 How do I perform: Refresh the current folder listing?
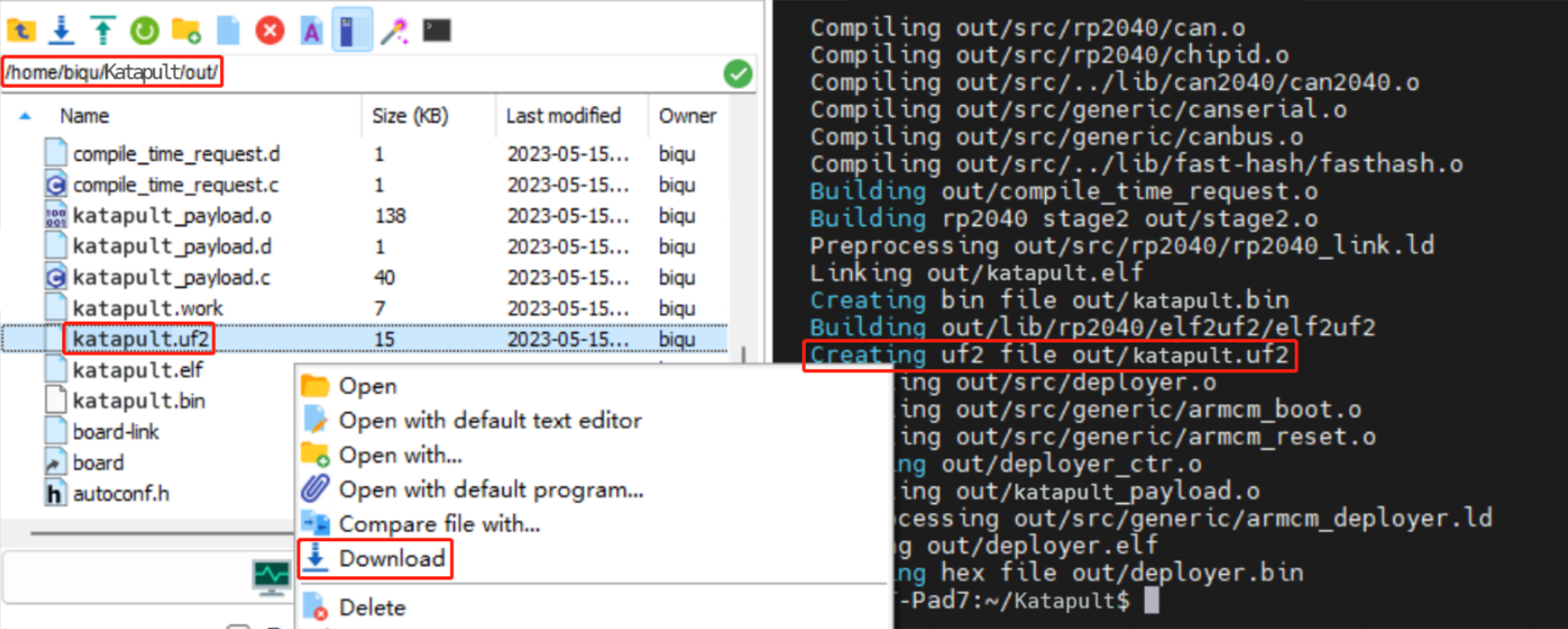144,31
